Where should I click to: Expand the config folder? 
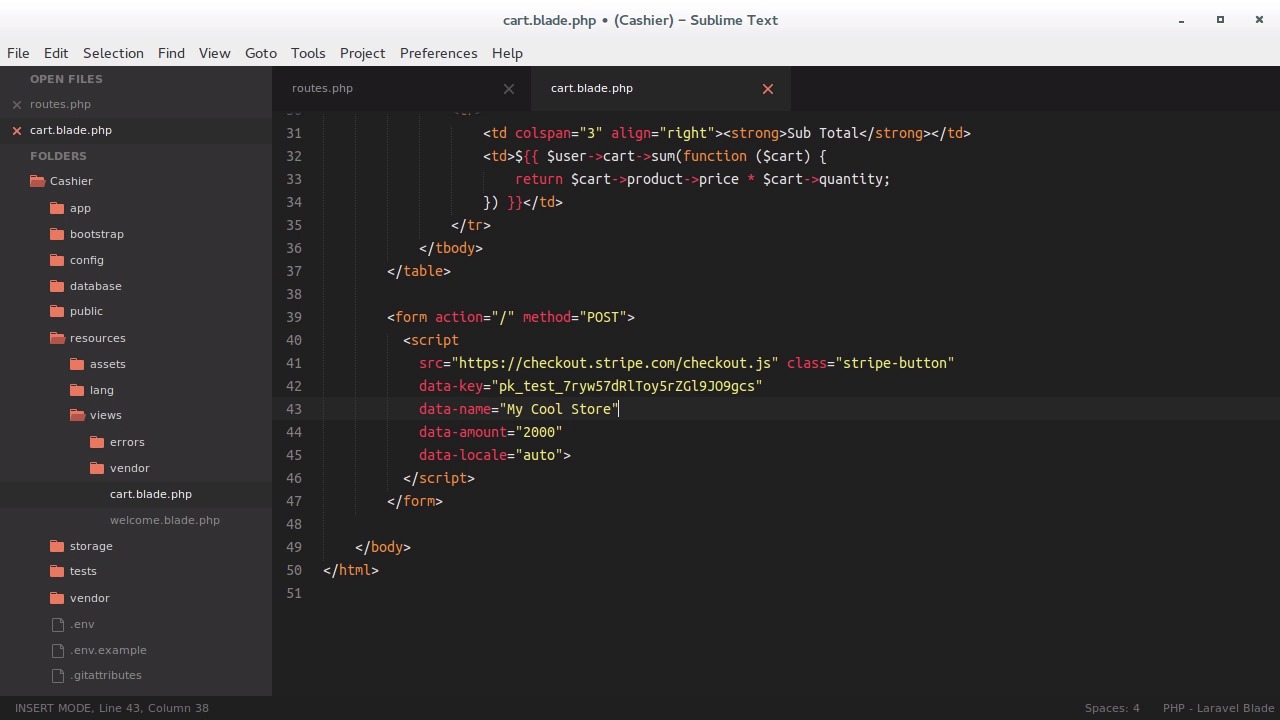[x=87, y=260]
